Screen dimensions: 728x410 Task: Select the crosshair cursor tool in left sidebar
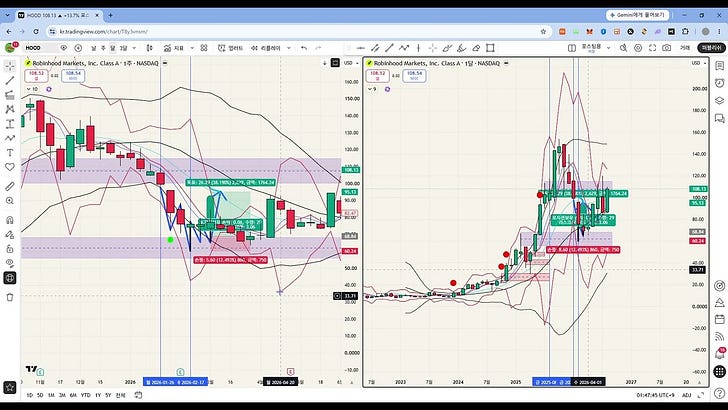click(x=10, y=66)
